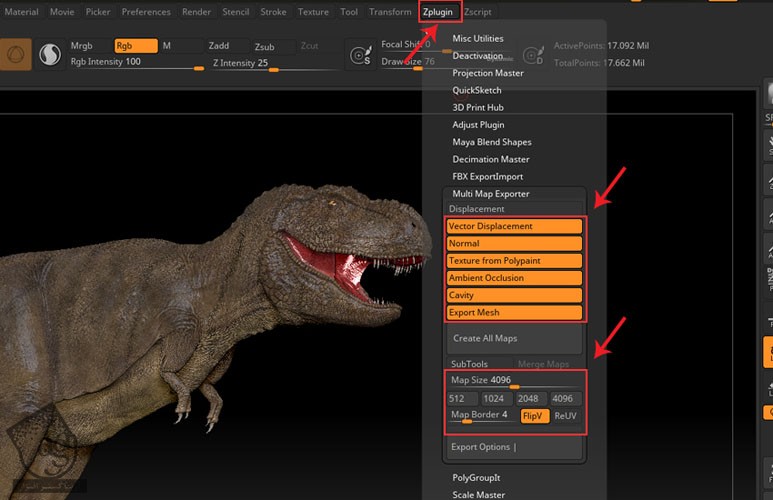Screen dimensions: 773x500
Task: Enable the Rgb paint mode button
Action: pos(135,46)
